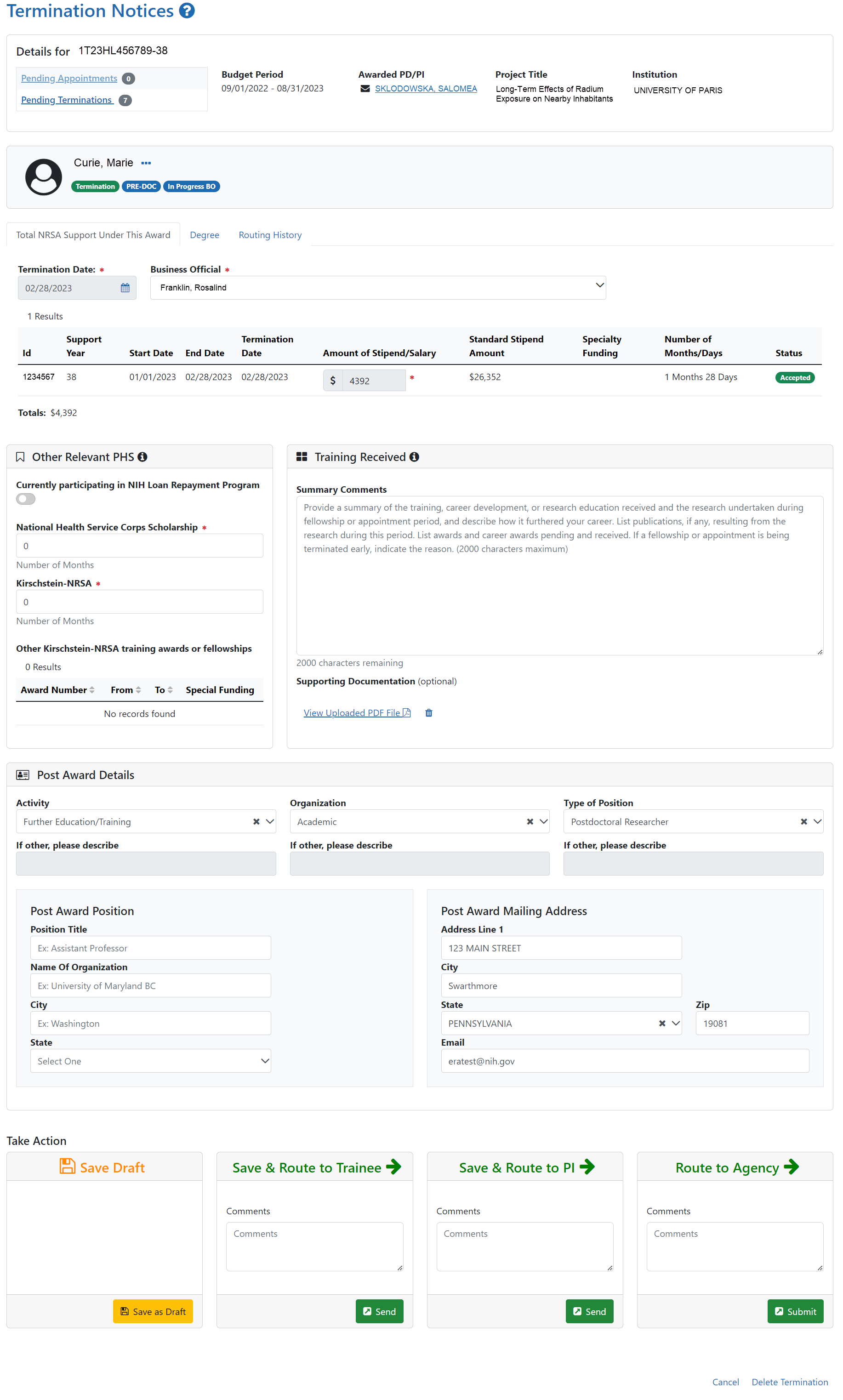This screenshot has width=843, height=1400.
Task: Click the arrow icon on Save & Route to PI
Action: point(587,1167)
